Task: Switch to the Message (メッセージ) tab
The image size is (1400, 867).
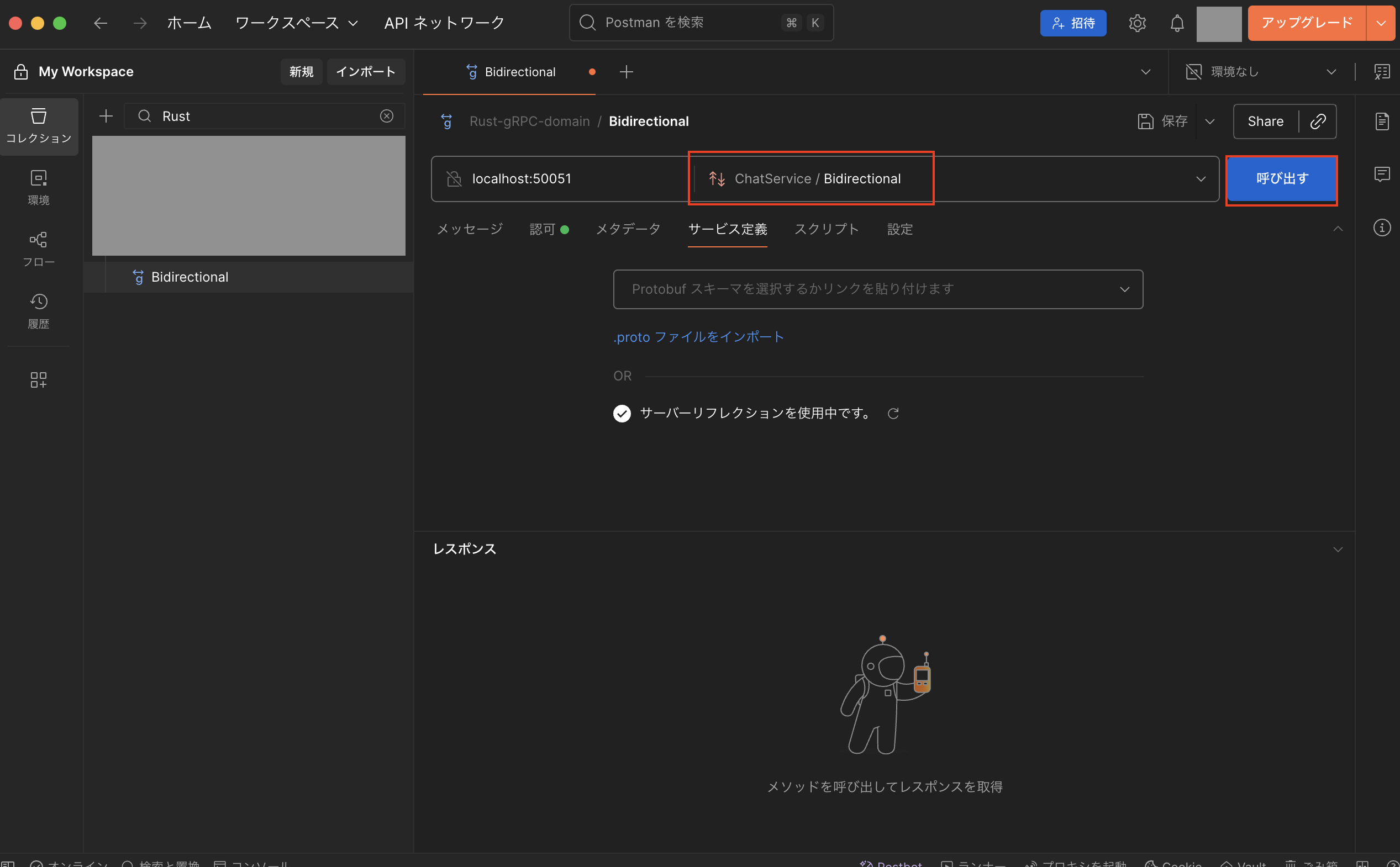Action: click(x=470, y=229)
